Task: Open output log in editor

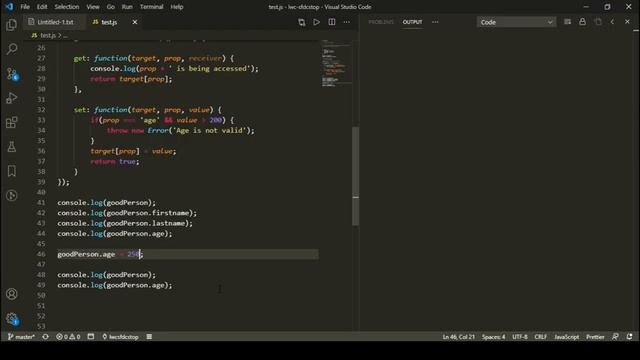Action: point(598,22)
